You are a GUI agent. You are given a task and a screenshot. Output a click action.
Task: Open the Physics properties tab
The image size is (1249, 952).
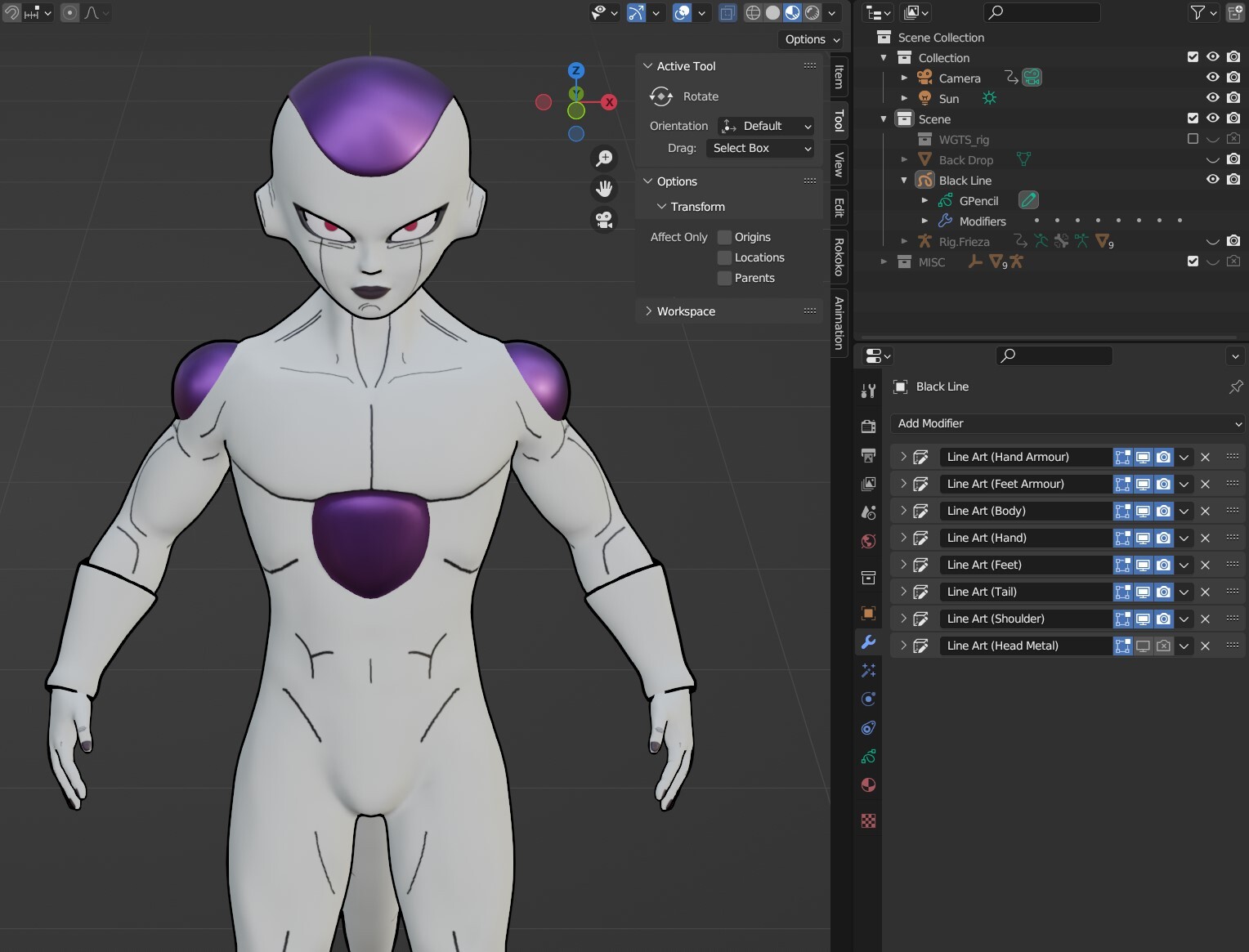pyautogui.click(x=868, y=699)
